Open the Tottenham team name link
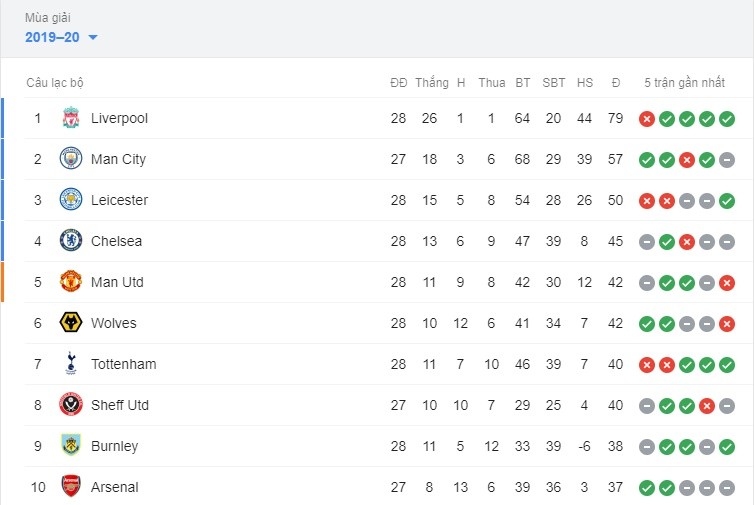 [x=123, y=364]
